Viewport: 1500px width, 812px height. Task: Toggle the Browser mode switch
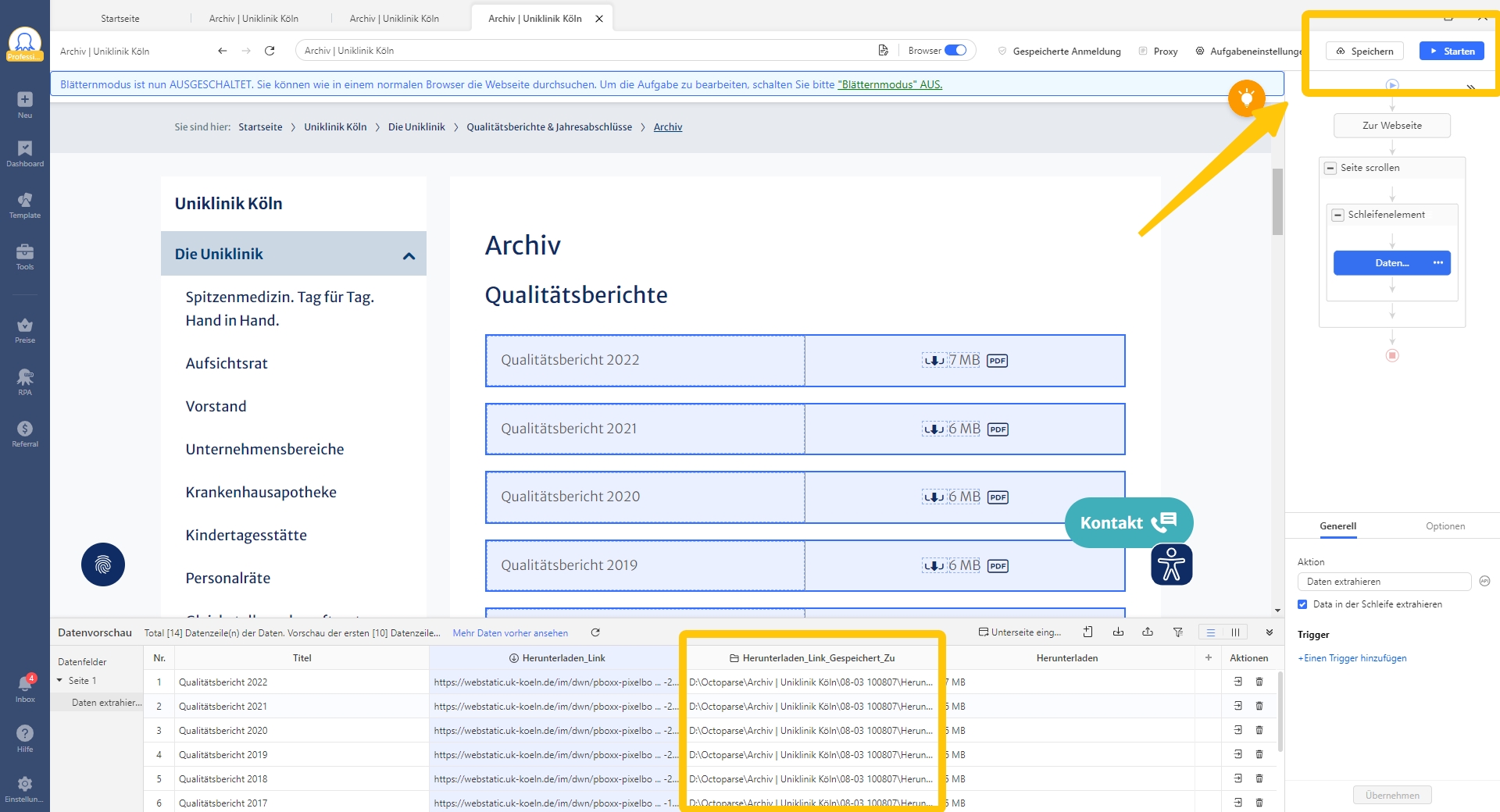(955, 51)
